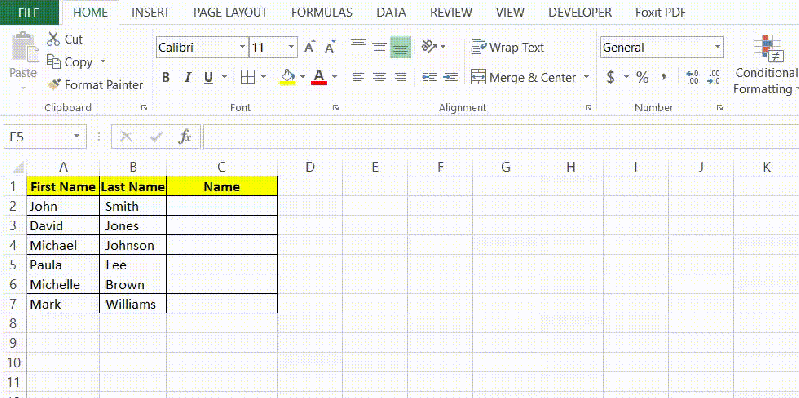
Task: Select cell containing Williams
Action: 133,304
